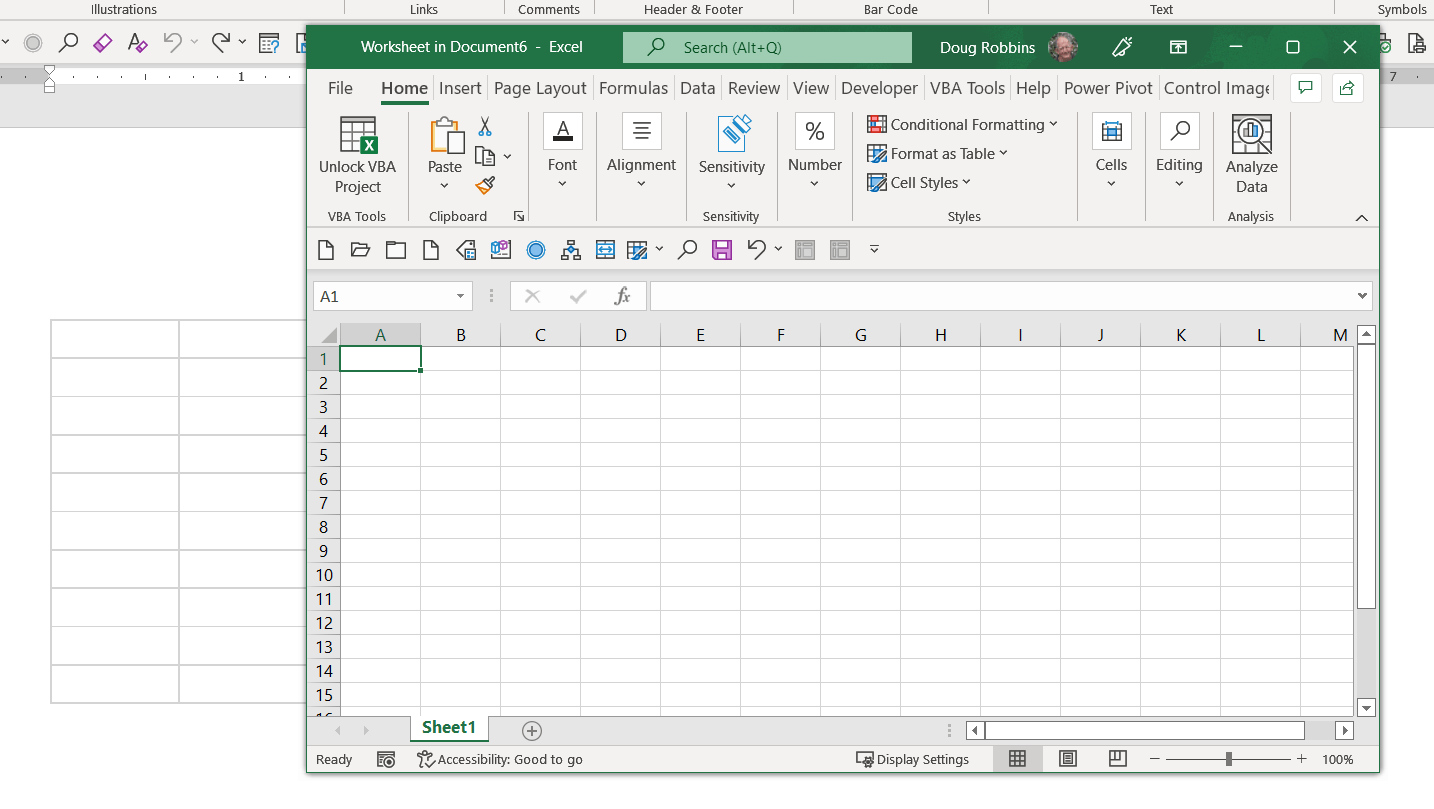Click the Ribbon Display Options icon
Image resolution: width=1434 pixels, height=809 pixels.
pos(1179,47)
